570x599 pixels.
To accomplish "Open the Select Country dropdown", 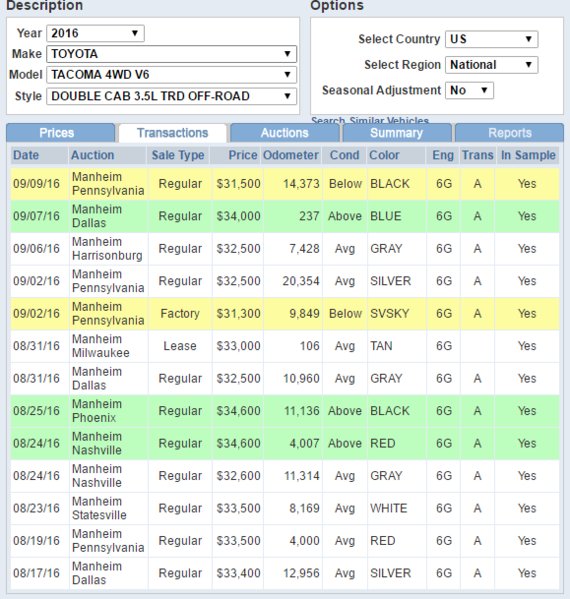I will tap(491, 39).
